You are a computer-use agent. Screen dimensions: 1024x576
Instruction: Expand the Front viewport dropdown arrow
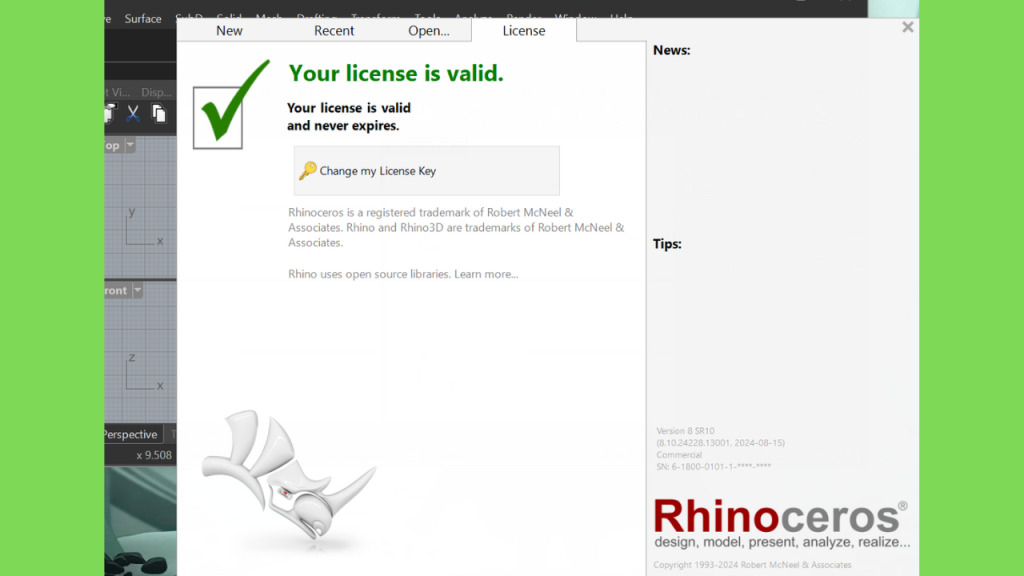click(x=138, y=290)
